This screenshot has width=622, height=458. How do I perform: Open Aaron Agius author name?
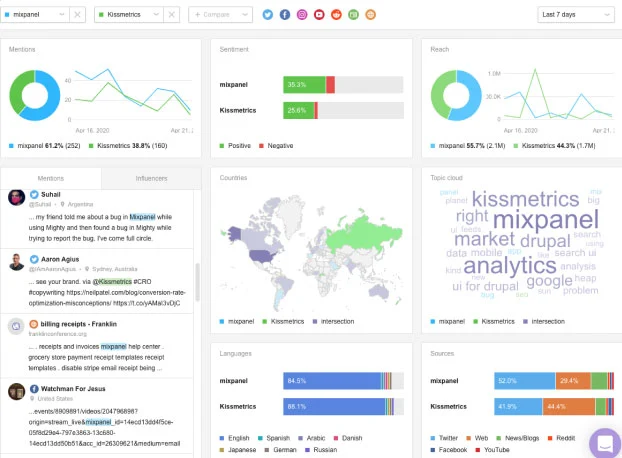pyautogui.click(x=60, y=259)
